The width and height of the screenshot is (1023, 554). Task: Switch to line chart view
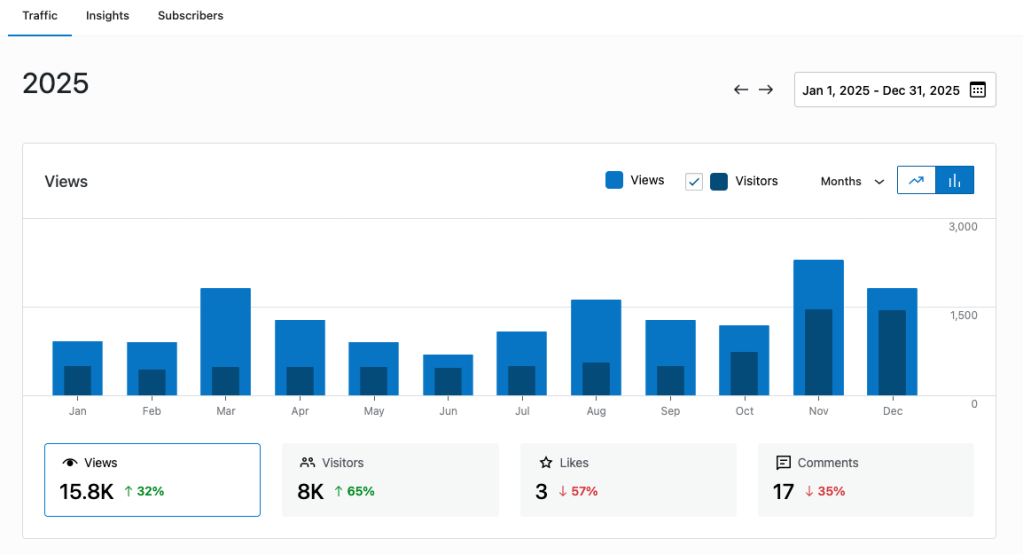tap(916, 181)
